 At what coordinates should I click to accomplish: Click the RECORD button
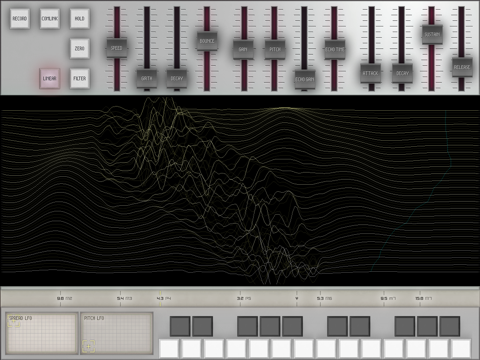pyautogui.click(x=20, y=19)
